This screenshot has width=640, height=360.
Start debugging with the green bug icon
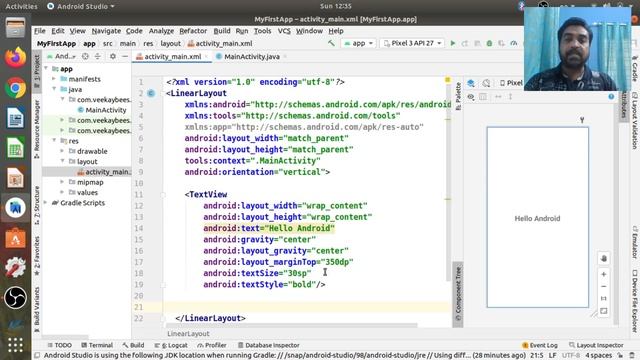coord(489,43)
